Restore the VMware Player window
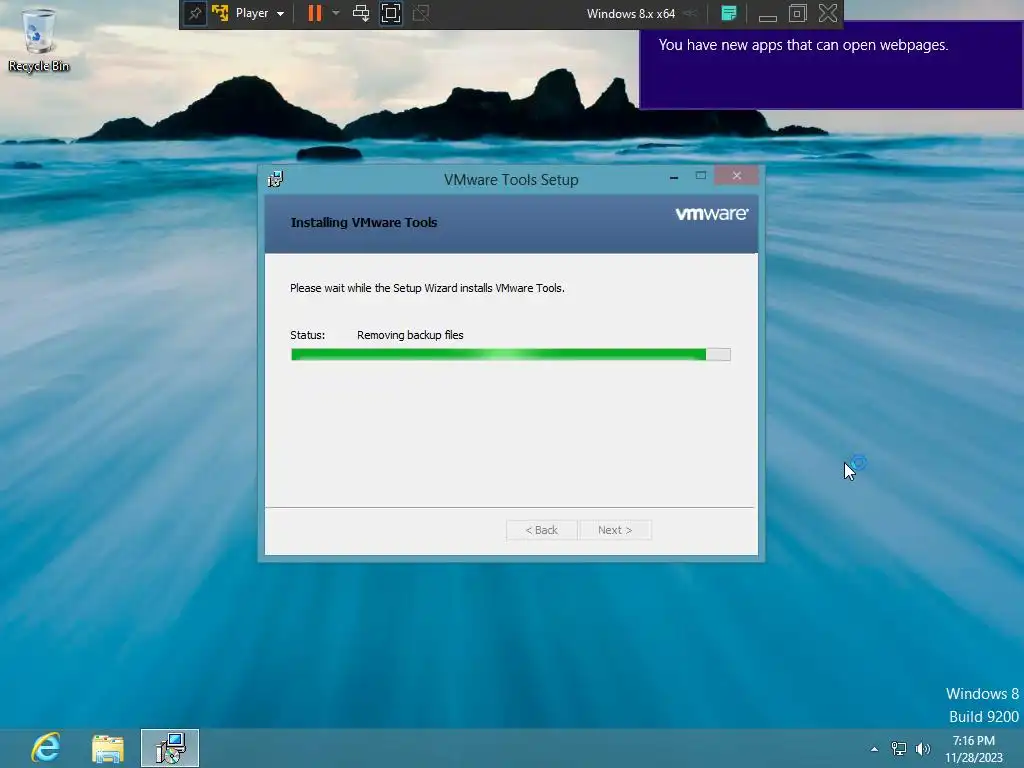 point(797,13)
